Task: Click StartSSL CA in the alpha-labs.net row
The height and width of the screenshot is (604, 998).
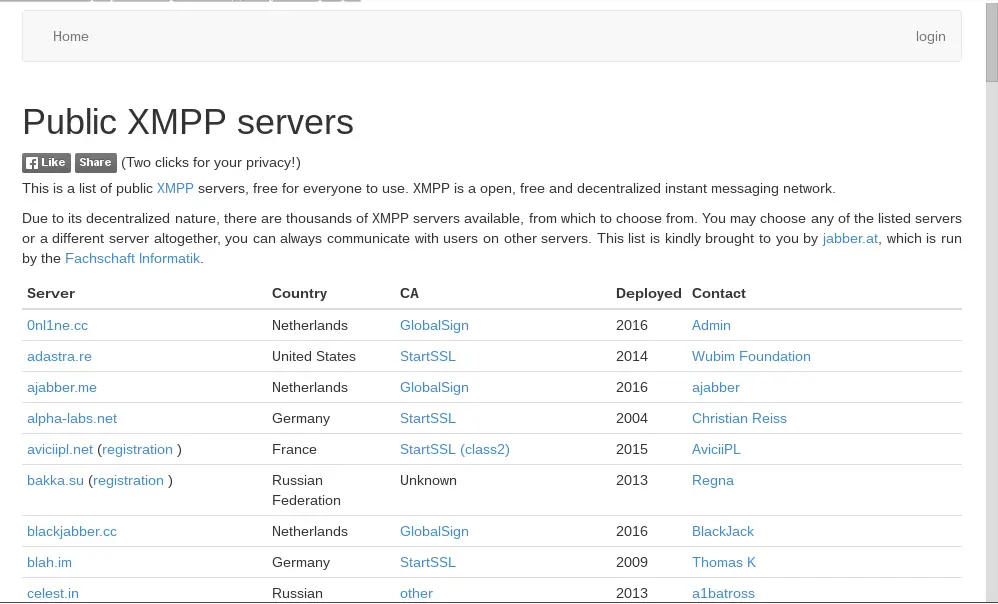Action: [428, 419]
